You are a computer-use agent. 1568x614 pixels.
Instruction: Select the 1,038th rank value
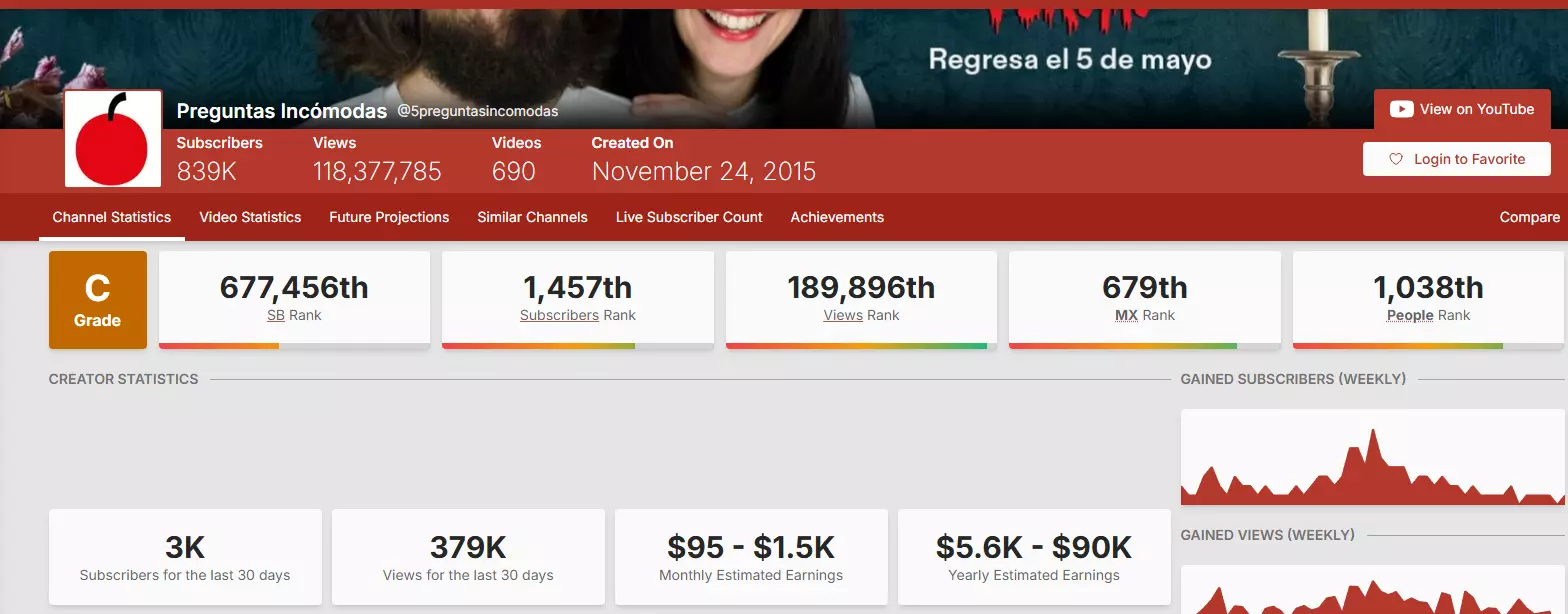(x=1428, y=288)
